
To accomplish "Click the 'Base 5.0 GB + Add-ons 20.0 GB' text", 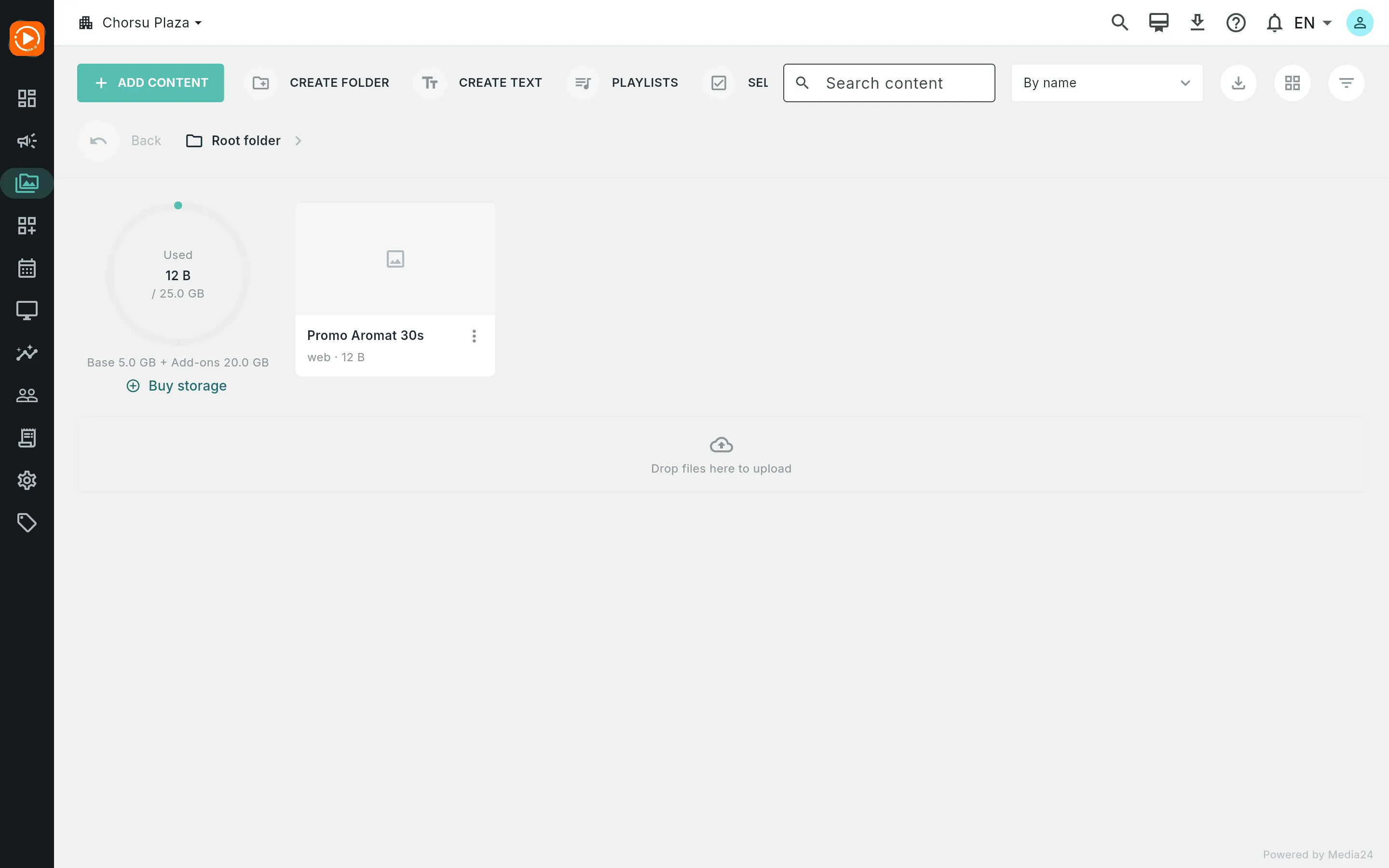I will 178,362.
